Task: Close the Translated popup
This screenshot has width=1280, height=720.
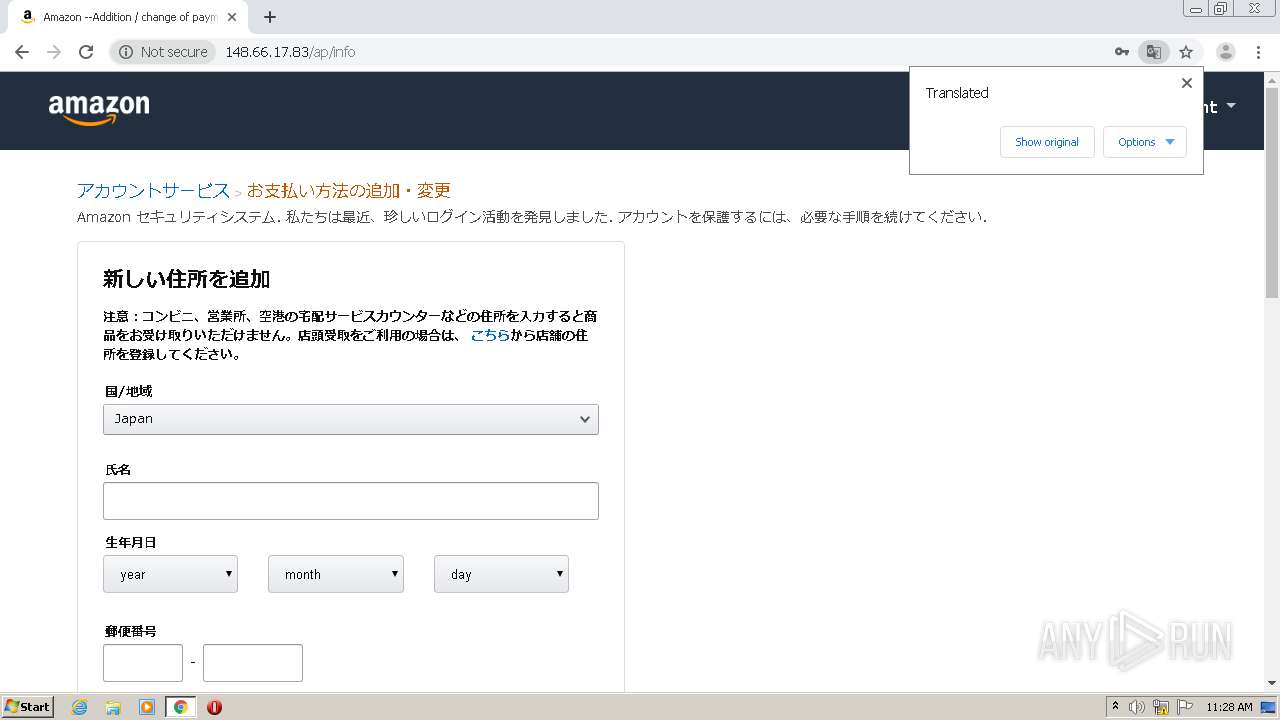Action: pyautogui.click(x=1187, y=83)
